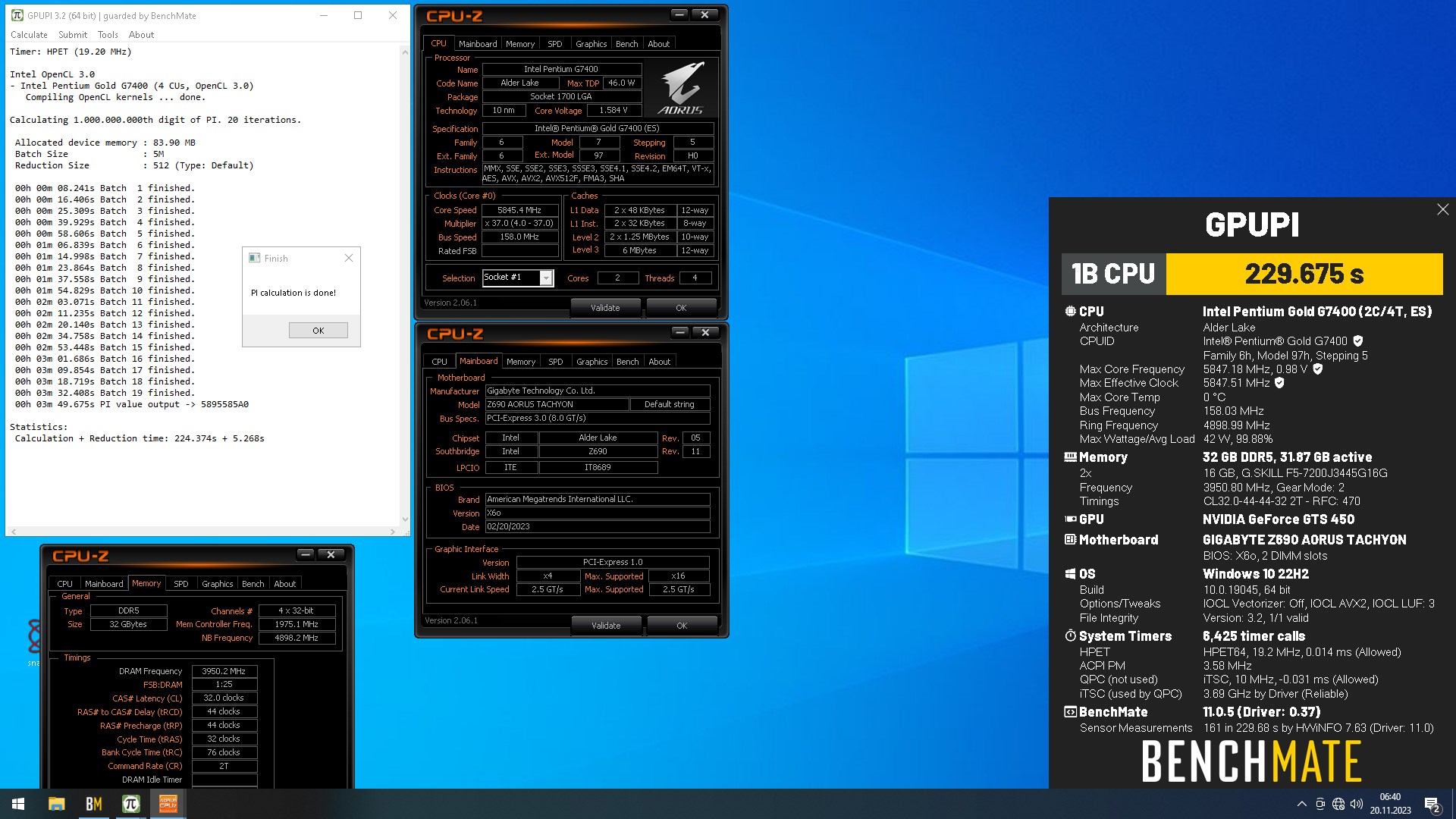Click the Finish dialog title icon
1456x819 pixels.
click(x=255, y=259)
